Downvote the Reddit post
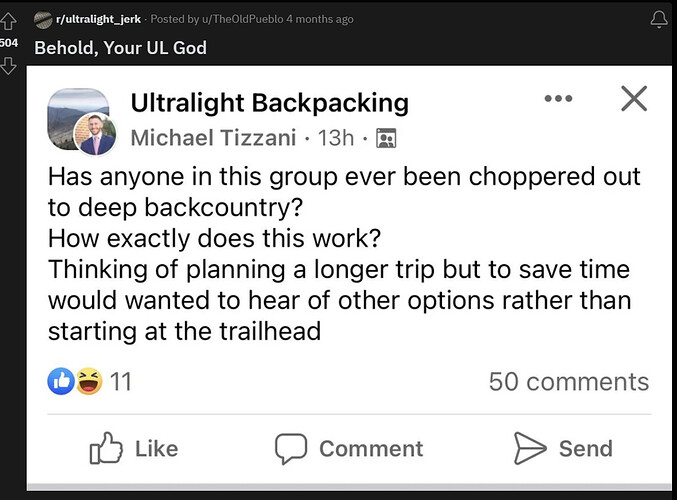 [8, 66]
